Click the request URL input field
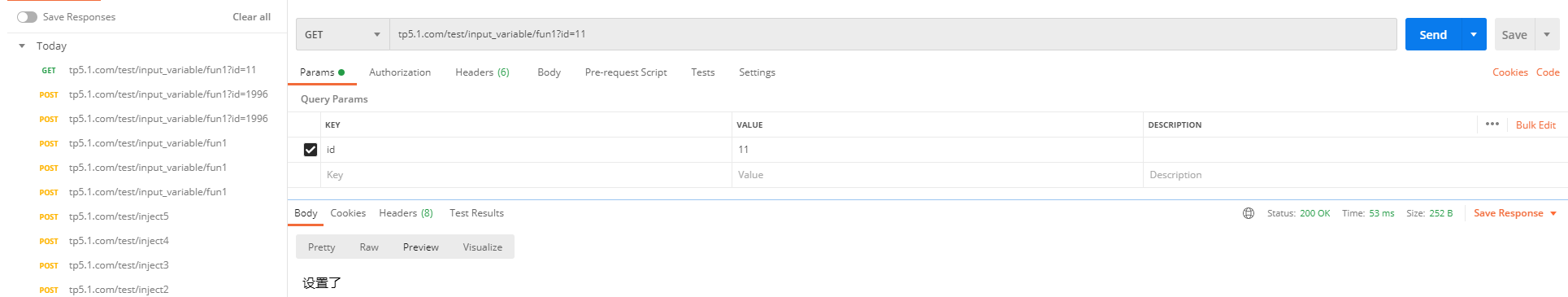Image resolution: width=1568 pixels, height=297 pixels. click(893, 34)
